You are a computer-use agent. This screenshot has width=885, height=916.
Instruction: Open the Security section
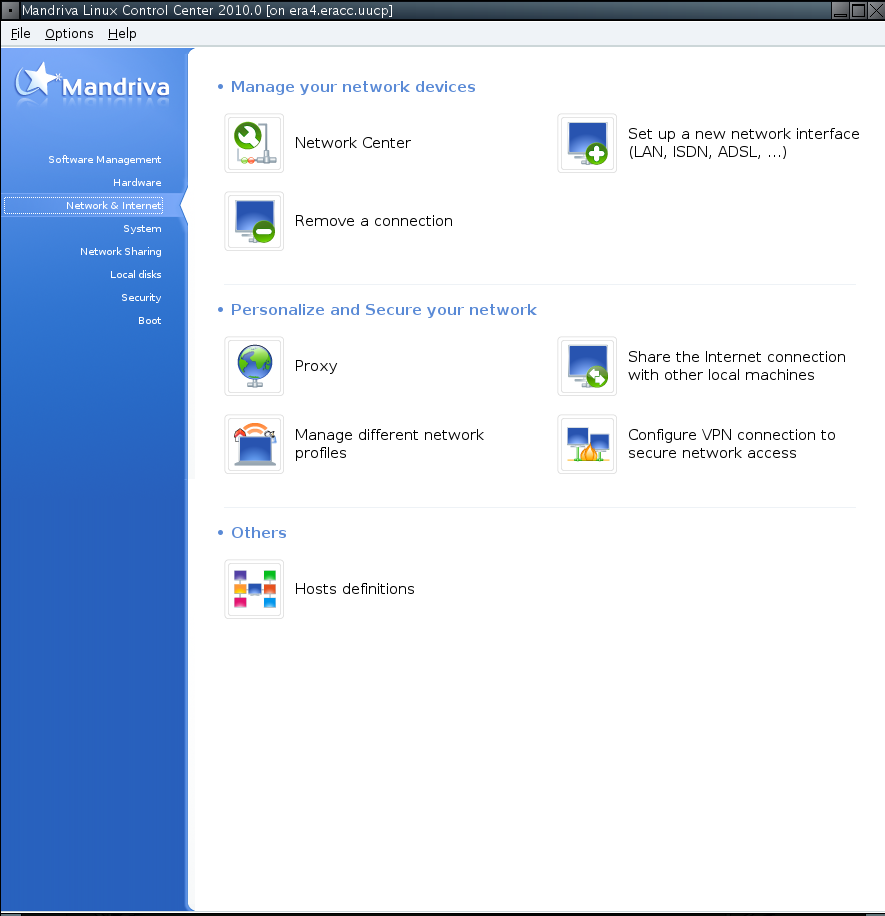(141, 297)
